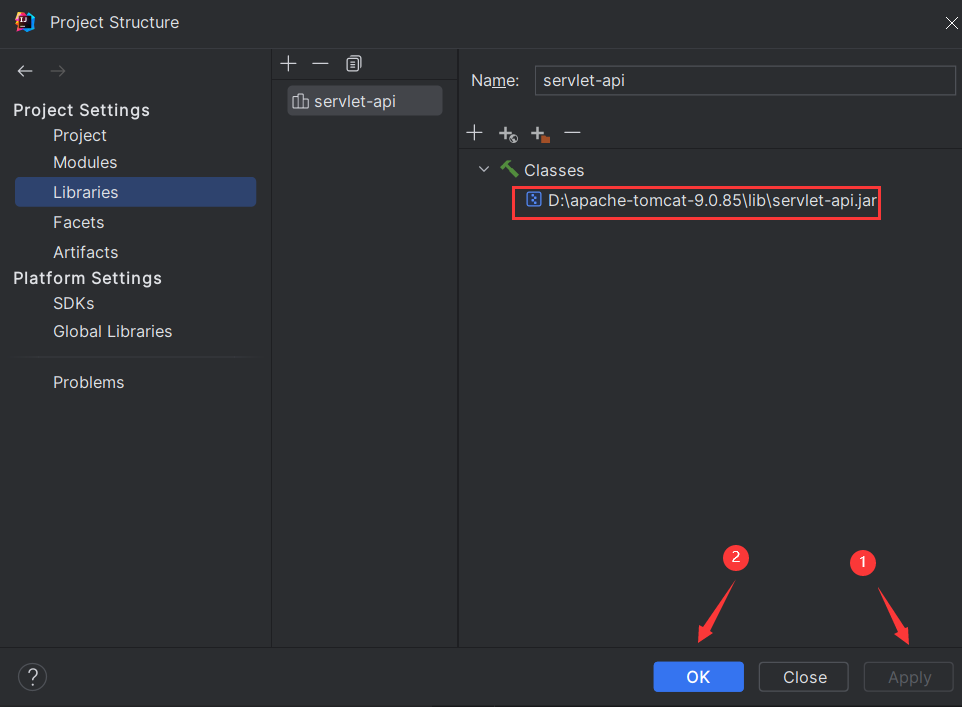Open the SDKs platform settings
The height and width of the screenshot is (707, 962).
pyautogui.click(x=74, y=304)
